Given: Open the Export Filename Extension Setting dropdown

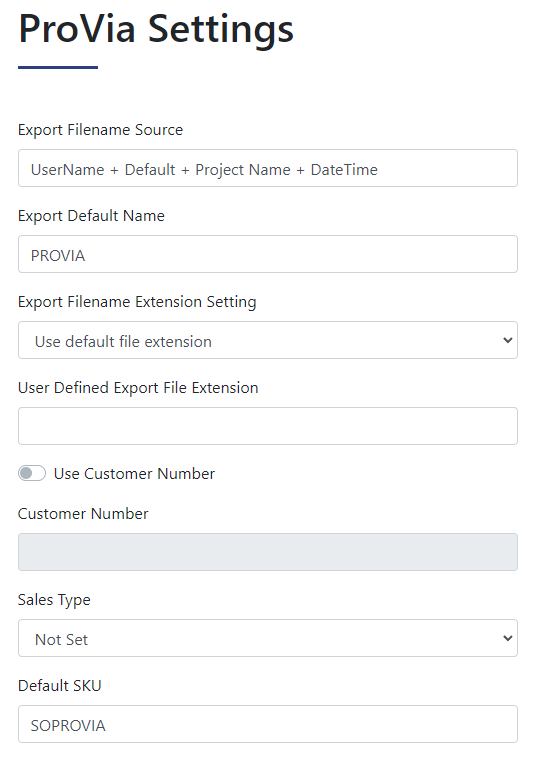Looking at the screenshot, I should (268, 340).
